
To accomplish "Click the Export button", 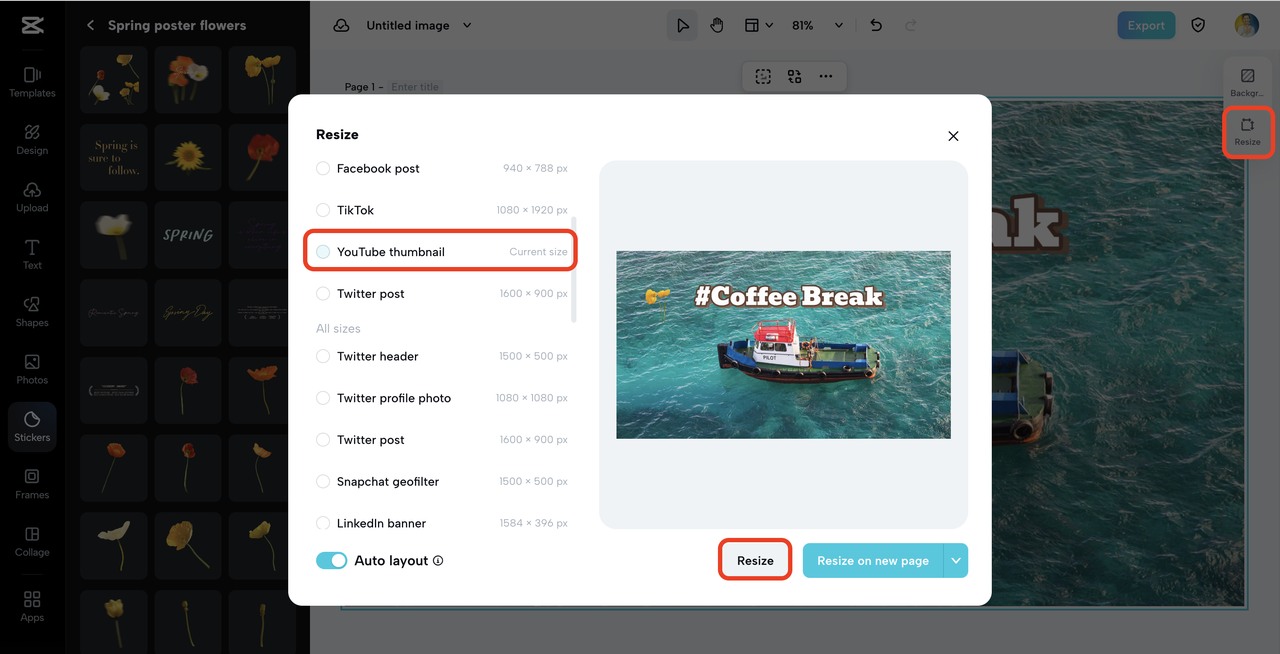I will click(x=1146, y=25).
